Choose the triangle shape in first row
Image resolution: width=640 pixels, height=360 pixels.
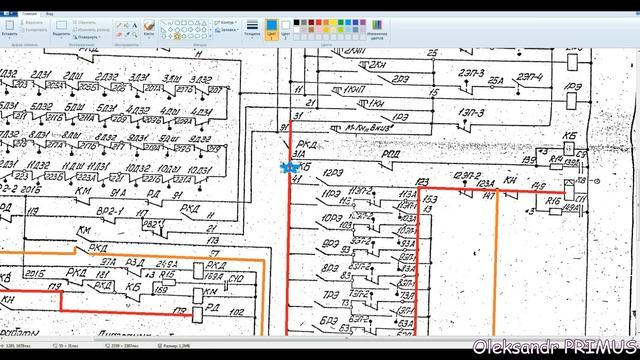(x=204, y=23)
